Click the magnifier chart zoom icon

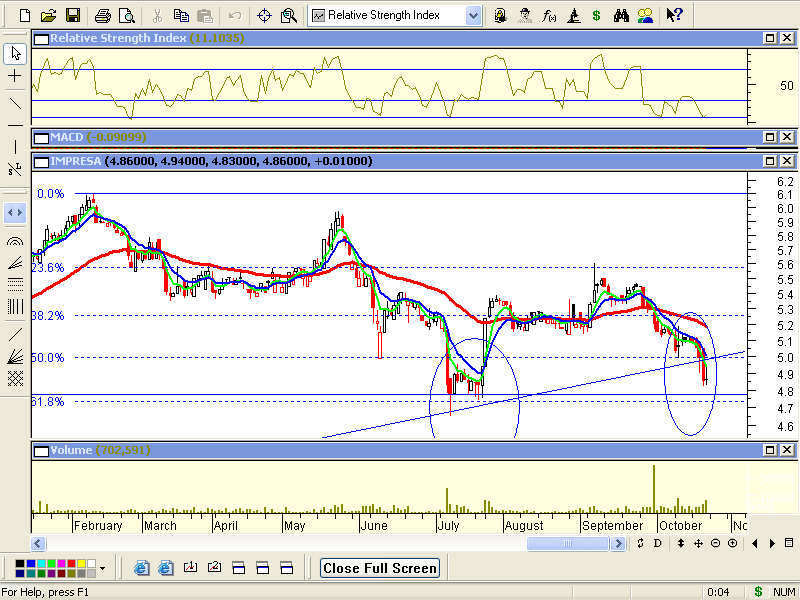(289, 16)
